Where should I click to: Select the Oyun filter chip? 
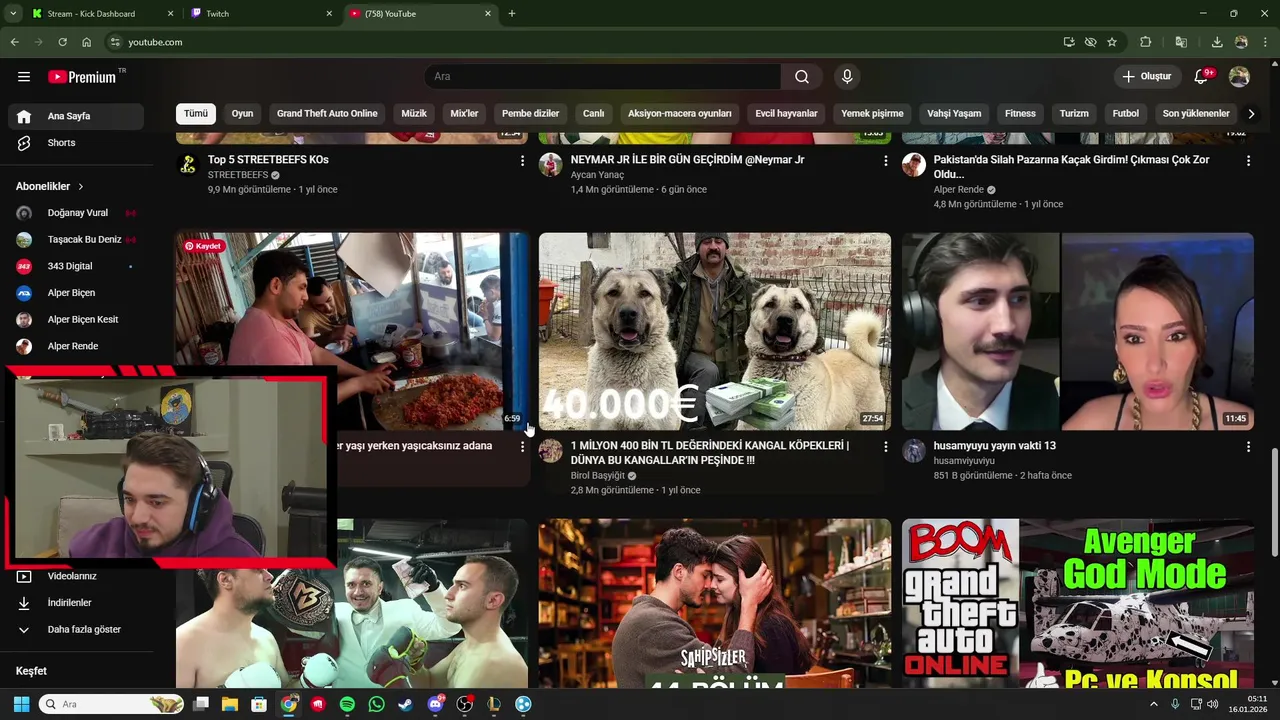coord(243,114)
